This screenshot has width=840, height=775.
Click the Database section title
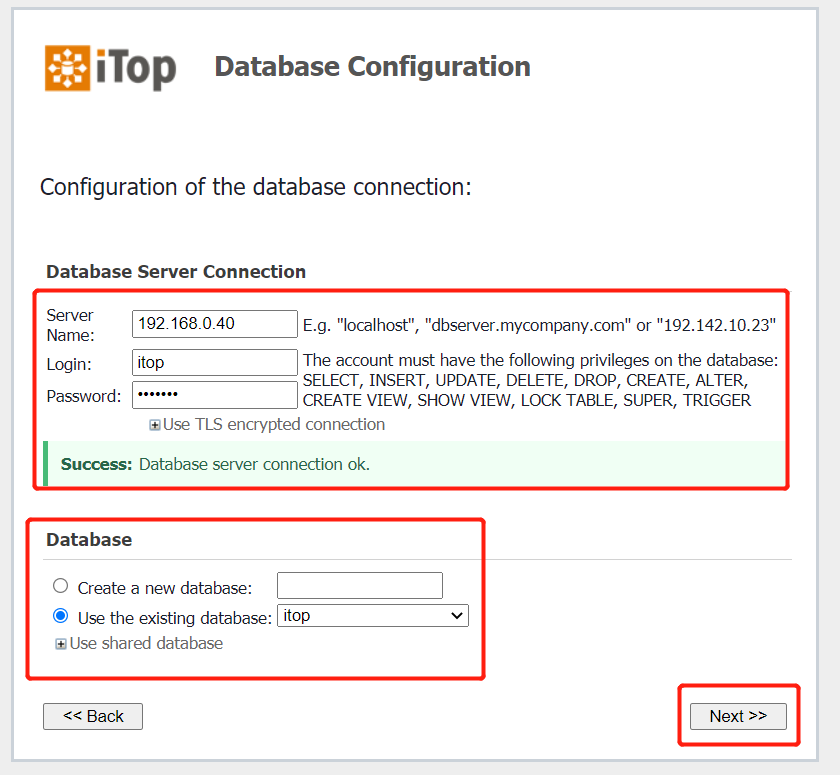[89, 539]
